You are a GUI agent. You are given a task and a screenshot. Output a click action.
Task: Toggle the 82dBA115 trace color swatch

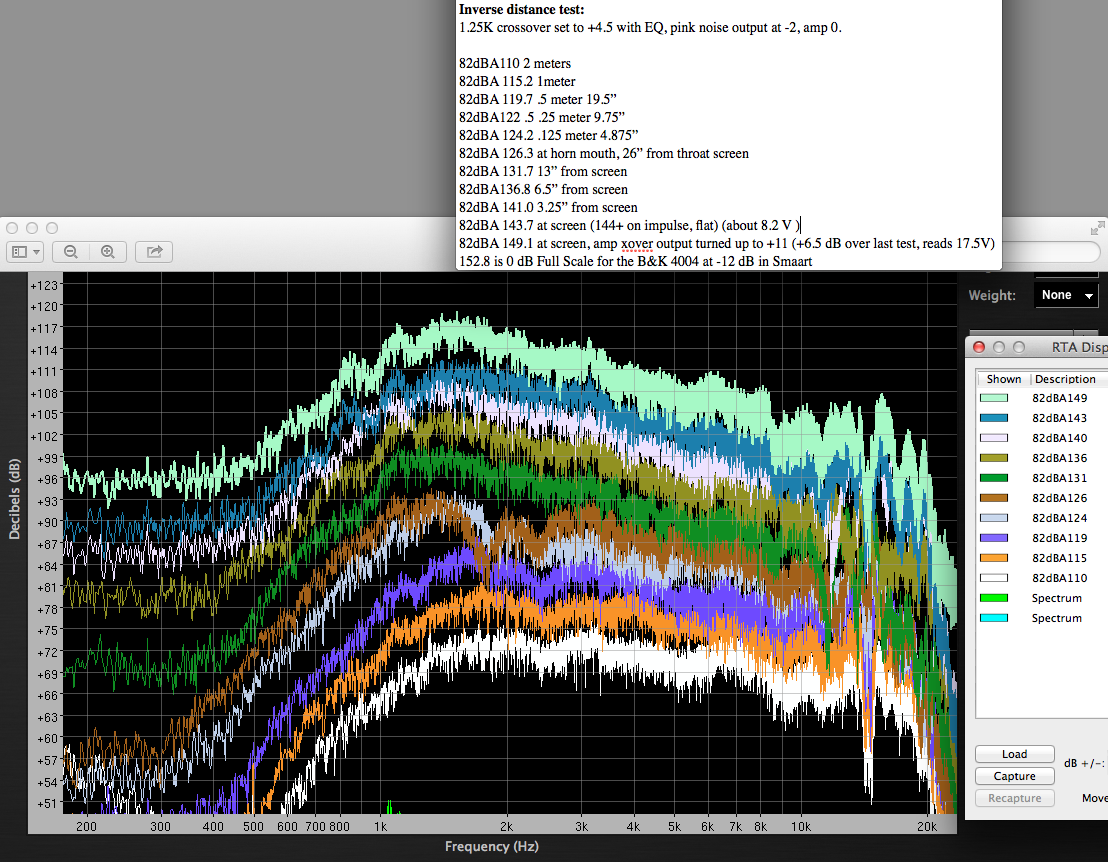994,558
